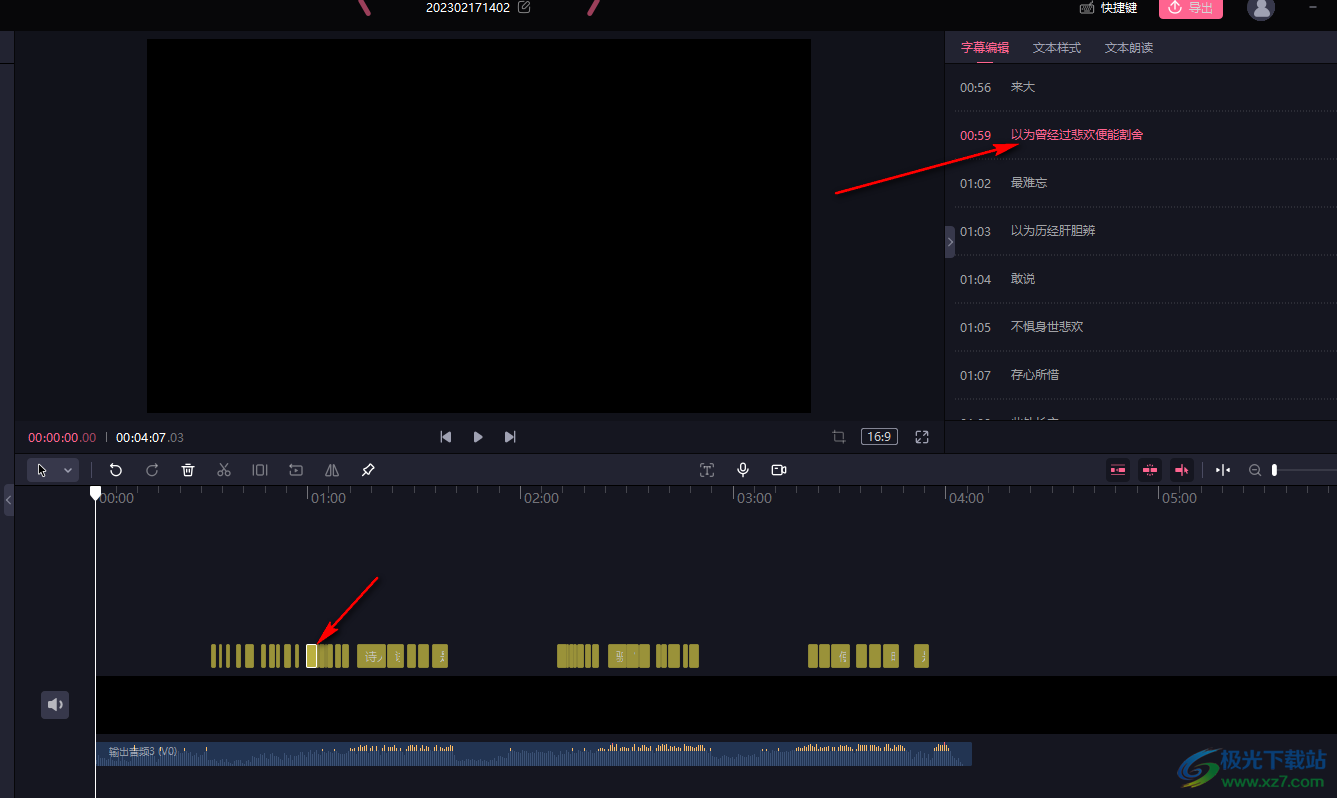Adjust the timeline zoom slider handle
1337x798 pixels.
tap(1274, 470)
